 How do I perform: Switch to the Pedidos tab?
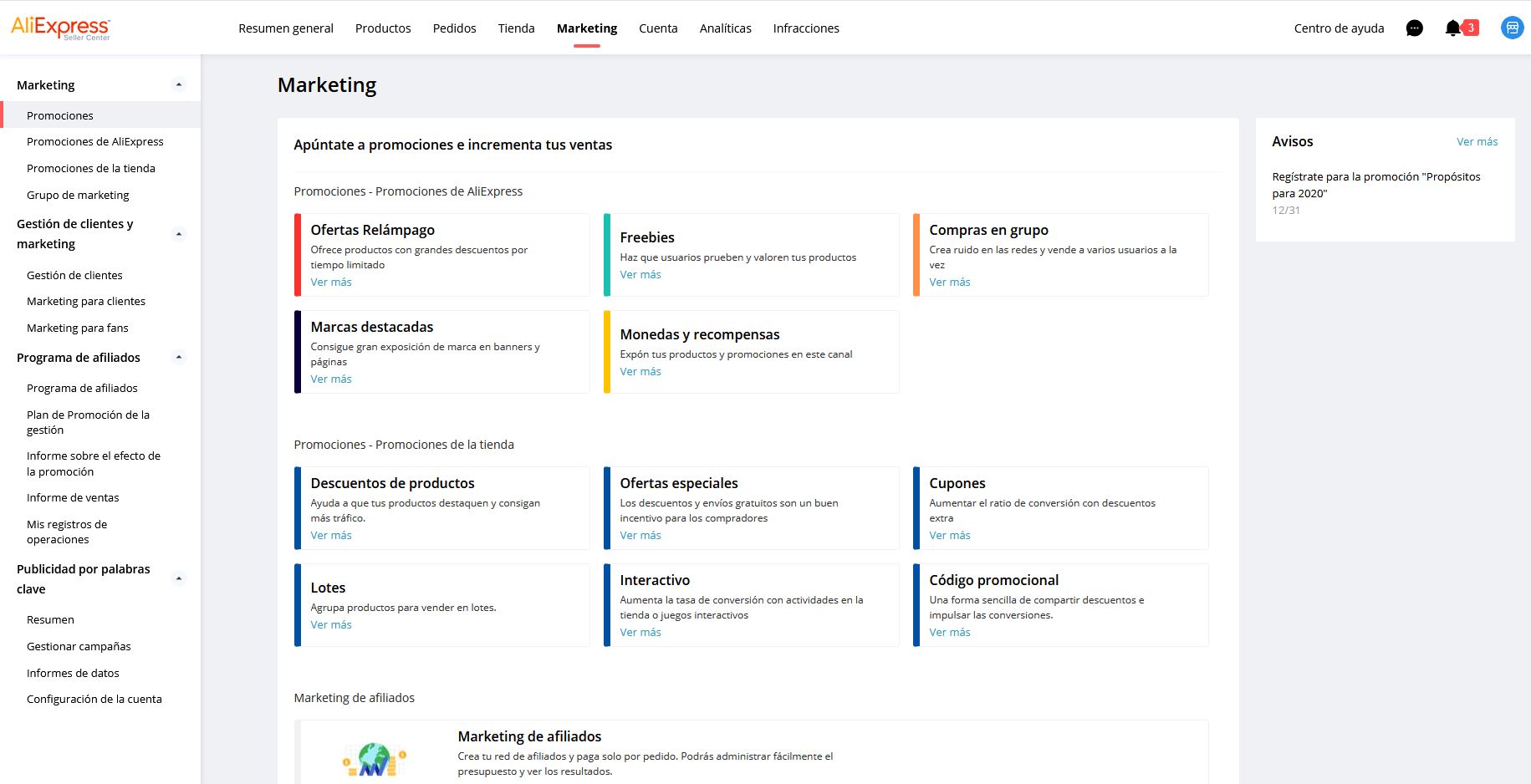454,28
